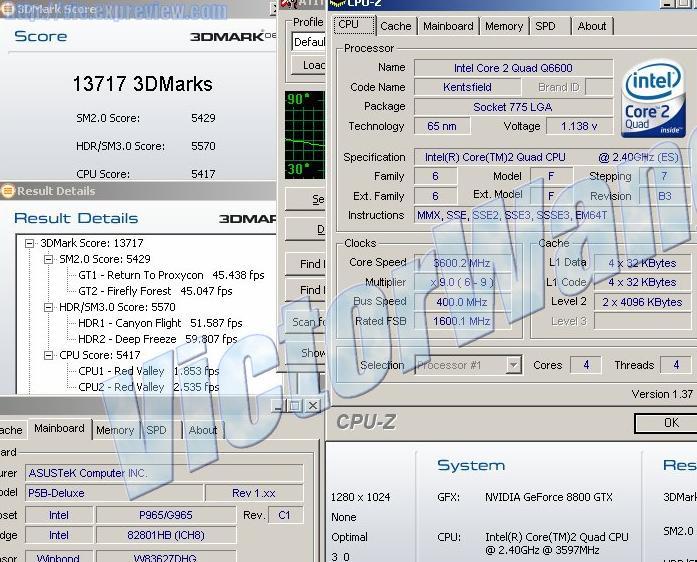
Task: Collapse the 3DMark Score tree node
Action: click(30, 243)
